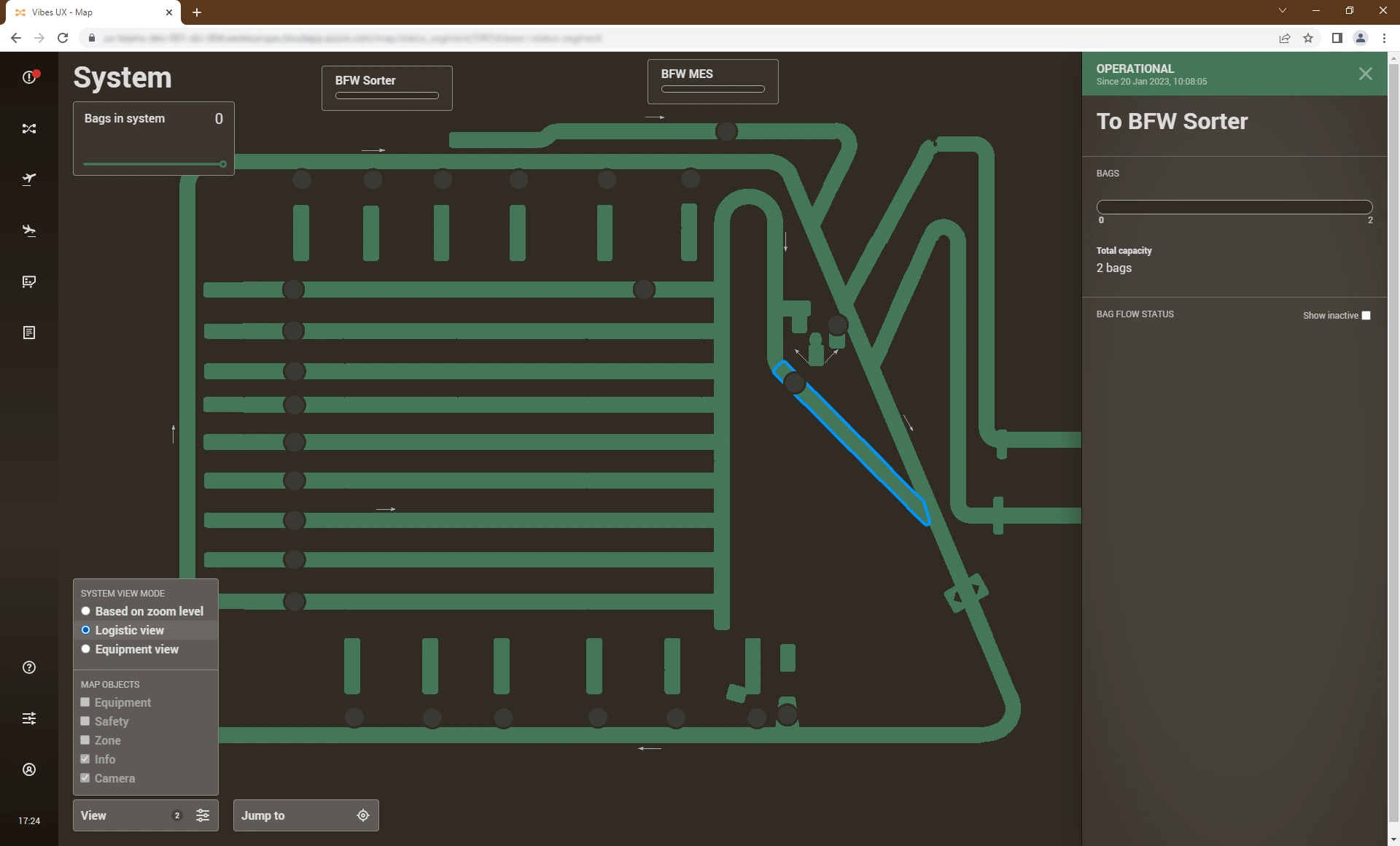1400x846 pixels.
Task: Open the alerts icon with red badge
Action: coord(29,77)
